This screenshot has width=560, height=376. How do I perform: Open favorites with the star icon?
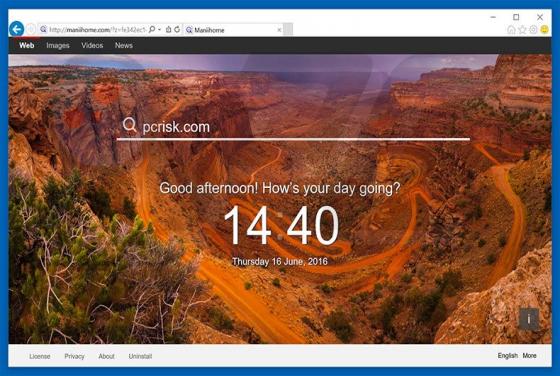tap(522, 30)
